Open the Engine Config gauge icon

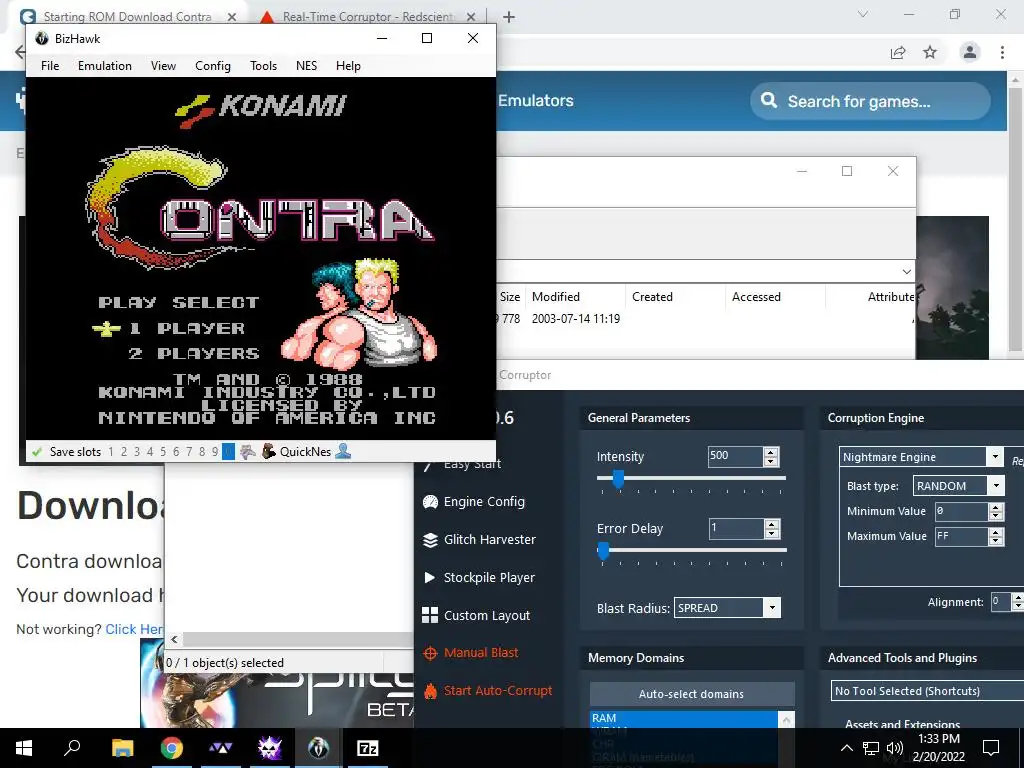click(x=430, y=502)
